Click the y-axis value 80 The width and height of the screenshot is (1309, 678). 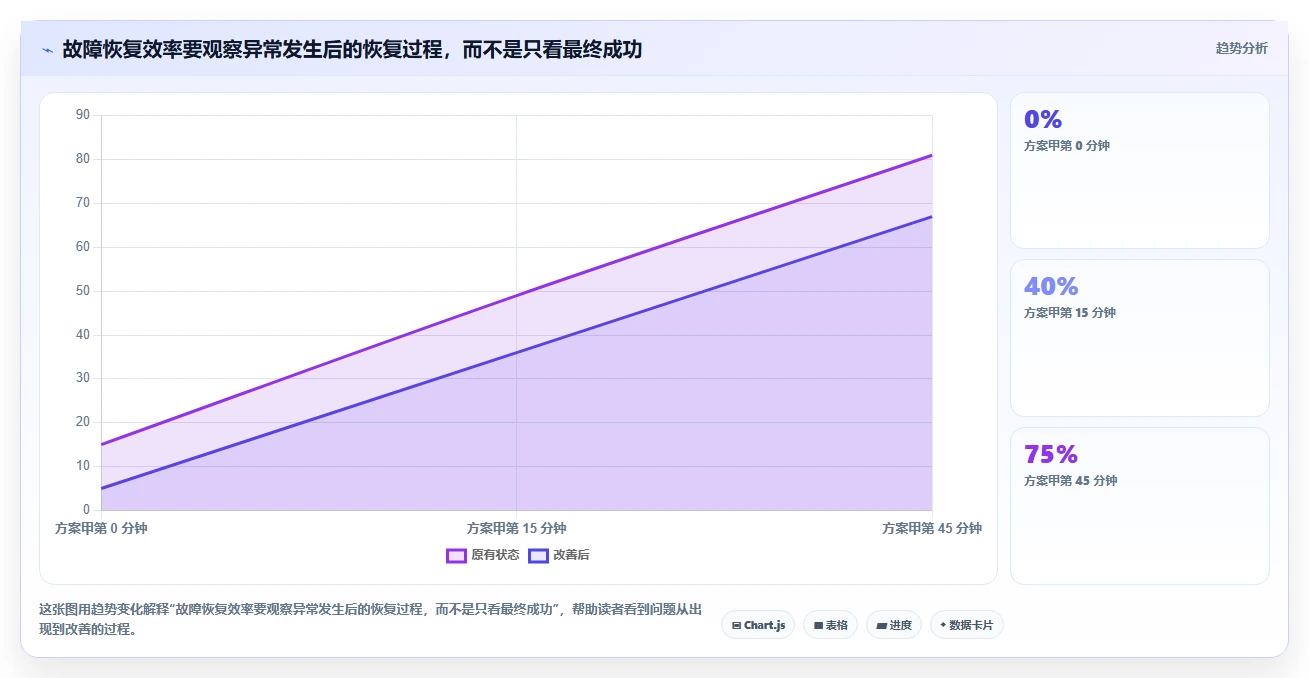[83, 159]
